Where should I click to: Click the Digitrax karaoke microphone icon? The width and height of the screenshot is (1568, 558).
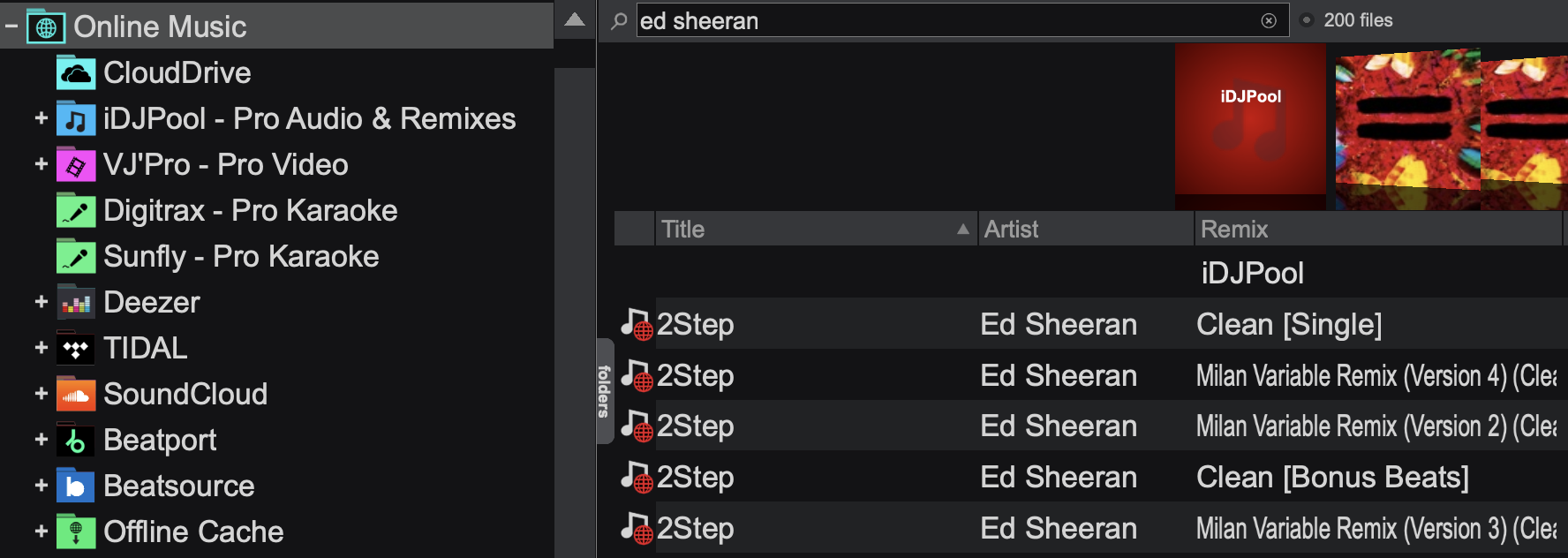(x=76, y=211)
